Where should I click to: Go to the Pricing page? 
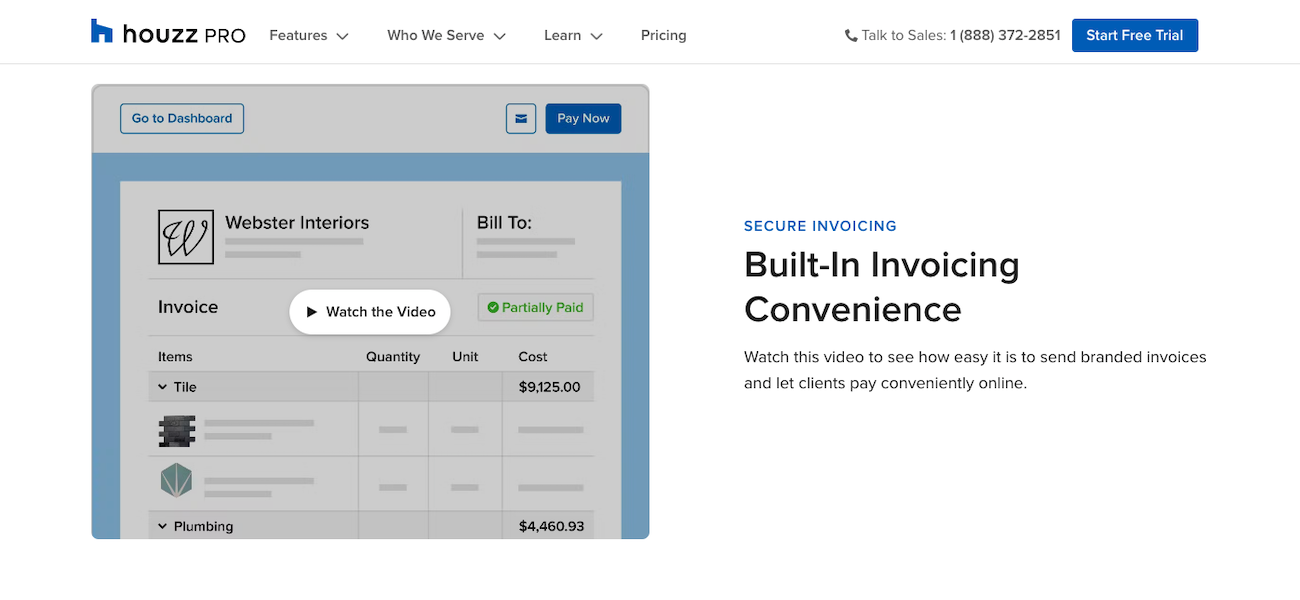click(x=664, y=35)
